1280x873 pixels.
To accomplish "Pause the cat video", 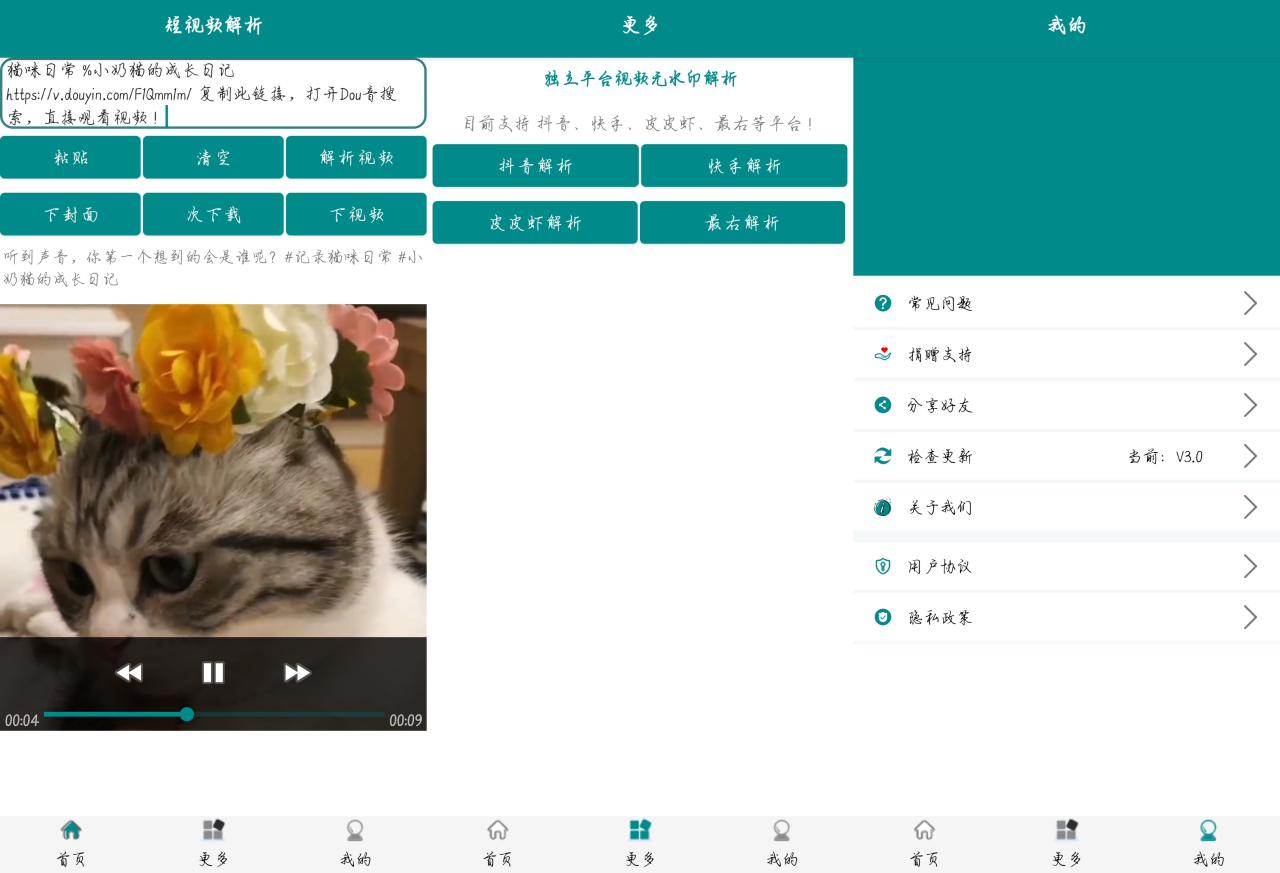I will 213,673.
